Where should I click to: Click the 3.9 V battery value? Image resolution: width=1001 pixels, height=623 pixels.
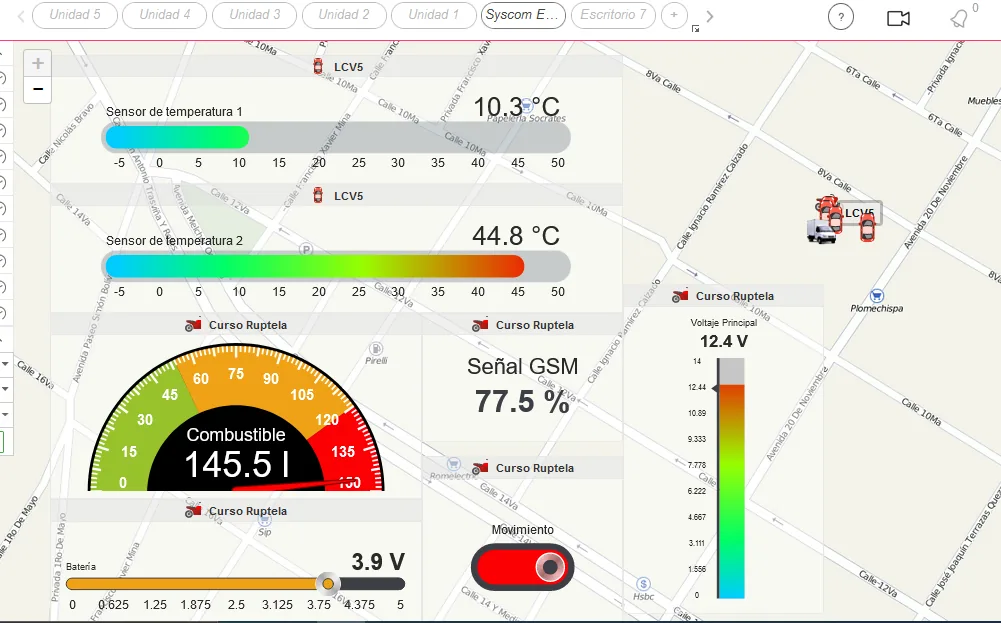pyautogui.click(x=378, y=562)
